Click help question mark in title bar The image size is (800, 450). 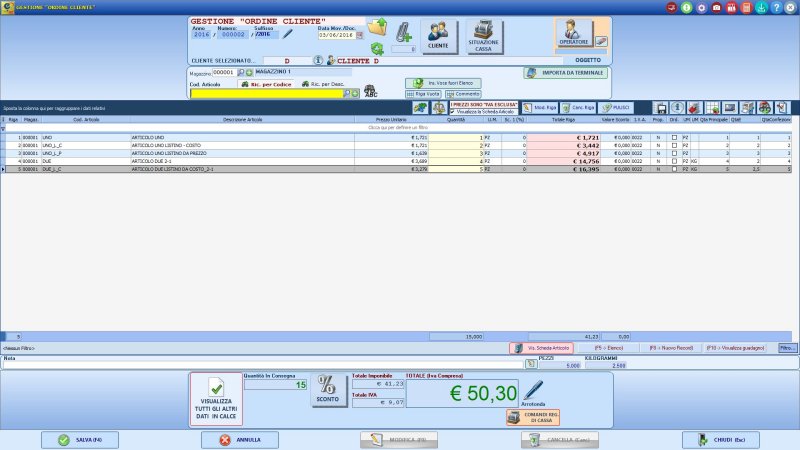[776, 8]
